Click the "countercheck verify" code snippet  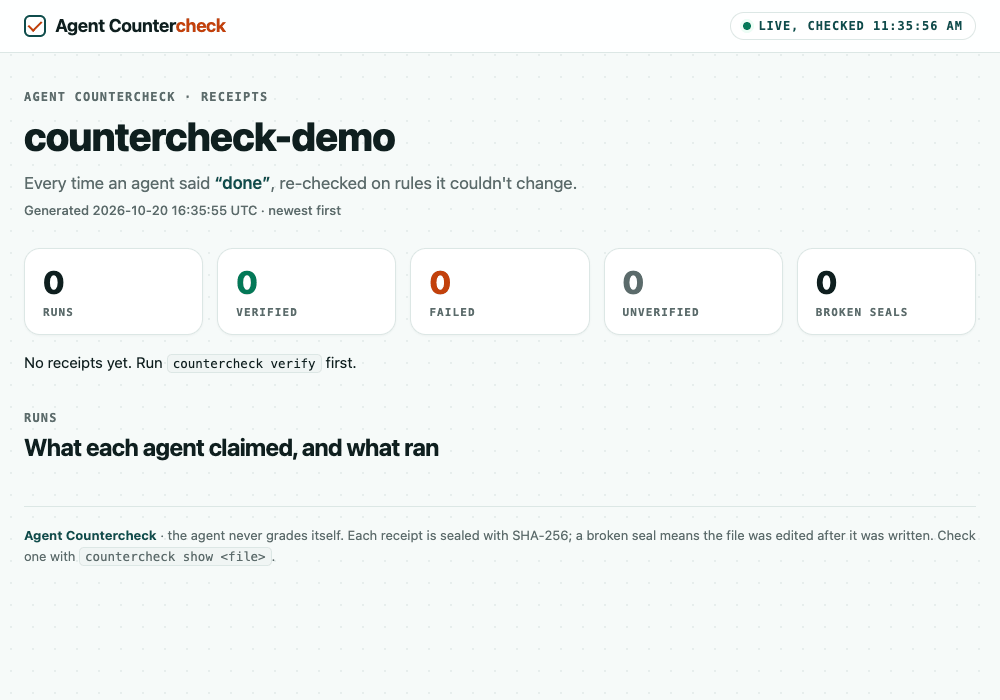tap(244, 363)
